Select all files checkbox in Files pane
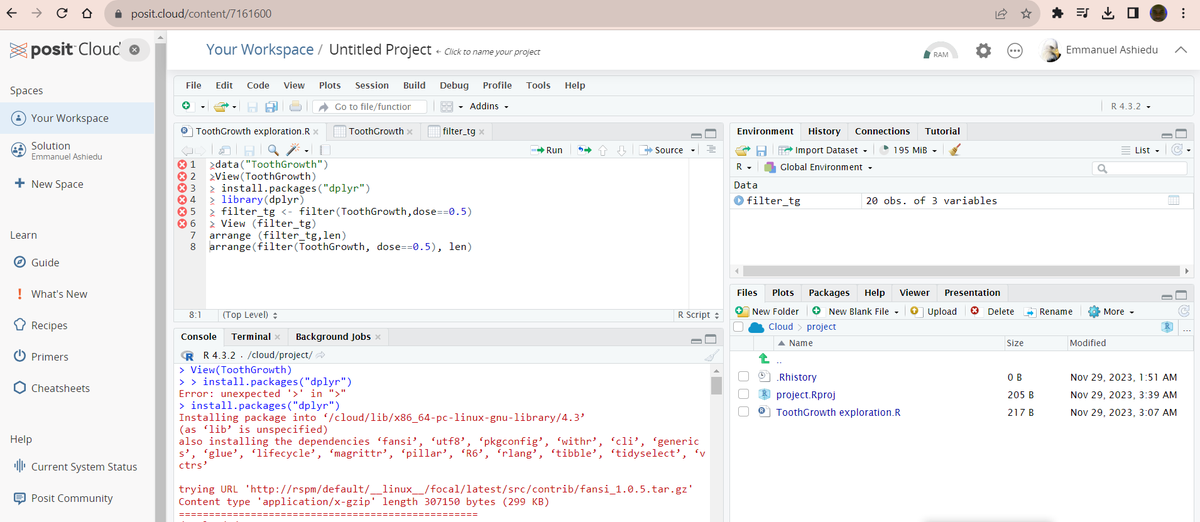This screenshot has width=1200, height=522. [x=739, y=326]
